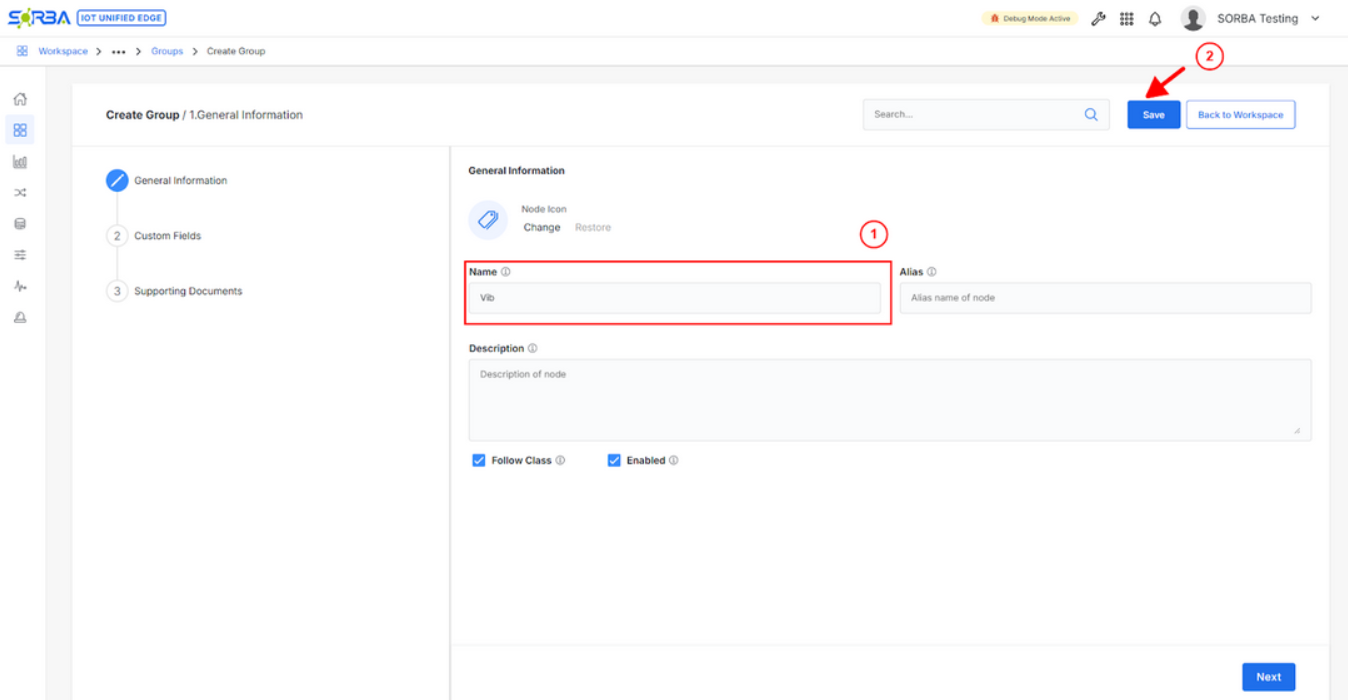1348x700 pixels.
Task: Click the Save button
Action: click(1153, 115)
